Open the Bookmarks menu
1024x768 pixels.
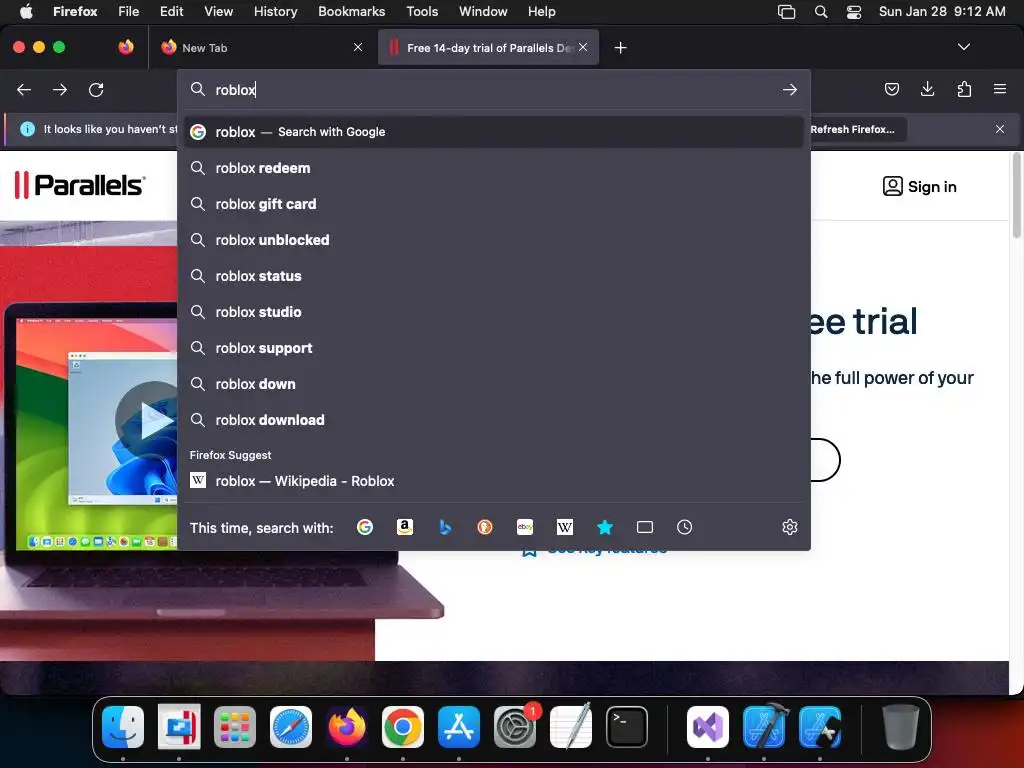pos(351,12)
